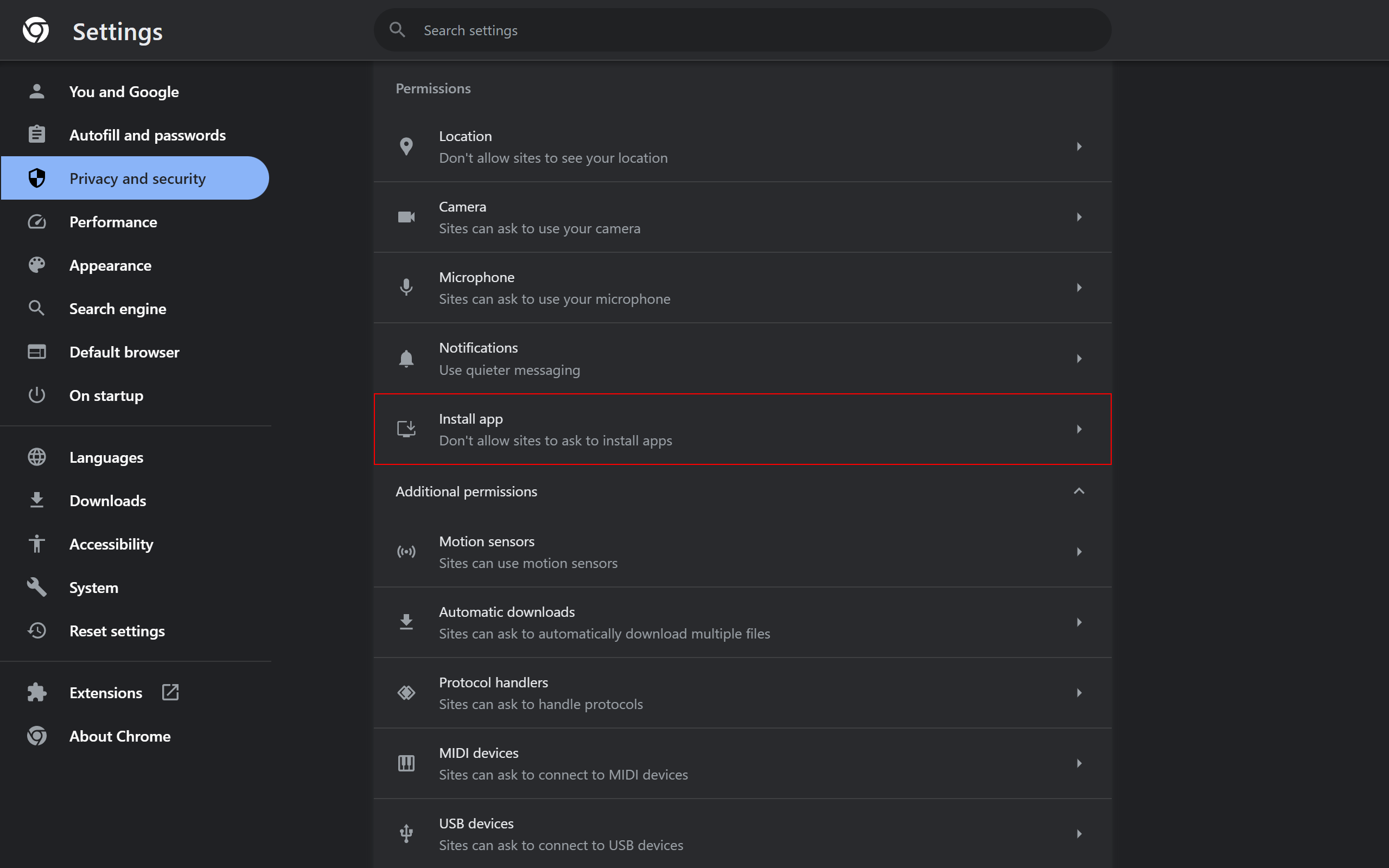Click the Microphone permission icon
This screenshot has height=868, width=1389.
[406, 288]
